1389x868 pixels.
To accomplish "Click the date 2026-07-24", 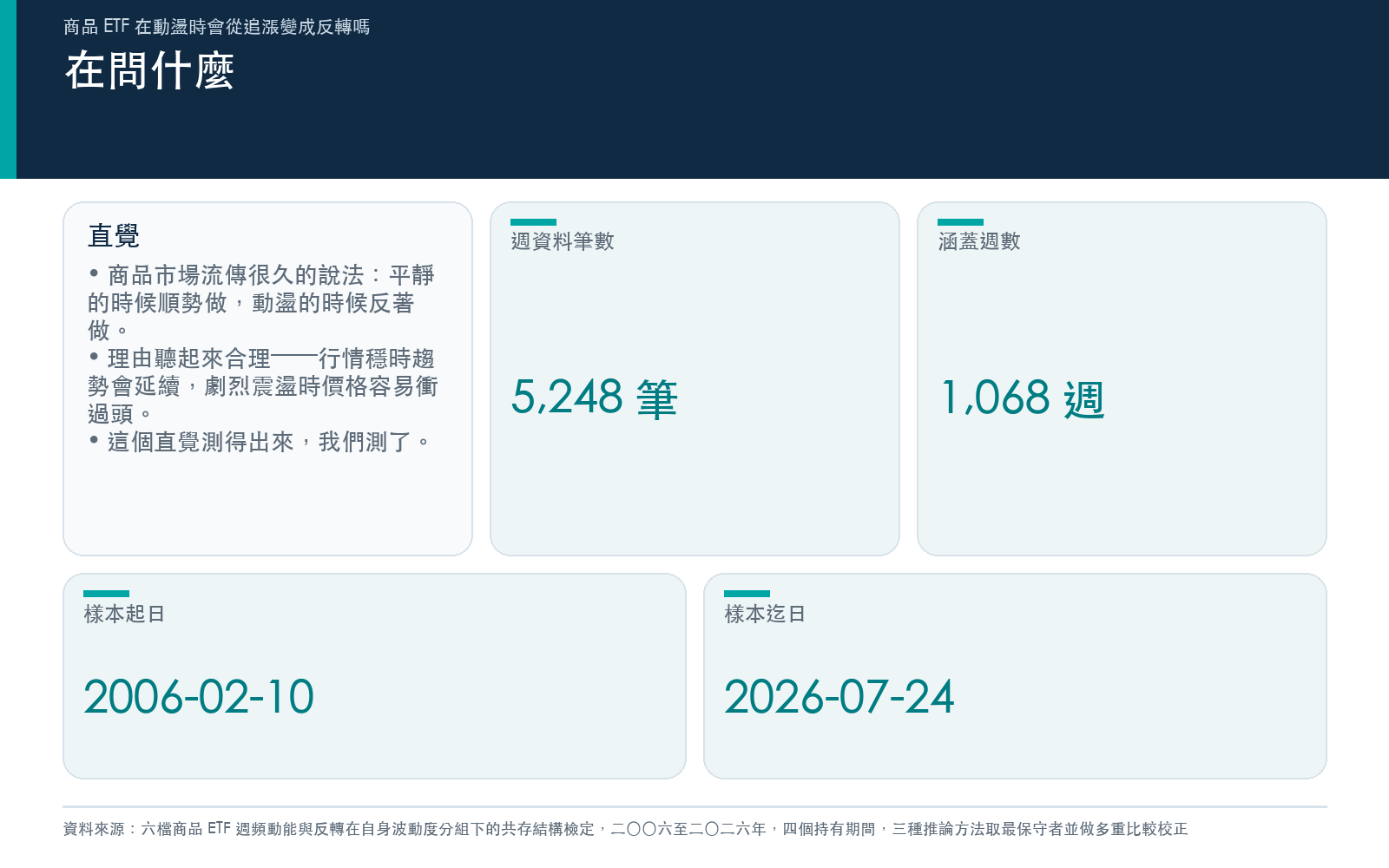I will 839,697.
